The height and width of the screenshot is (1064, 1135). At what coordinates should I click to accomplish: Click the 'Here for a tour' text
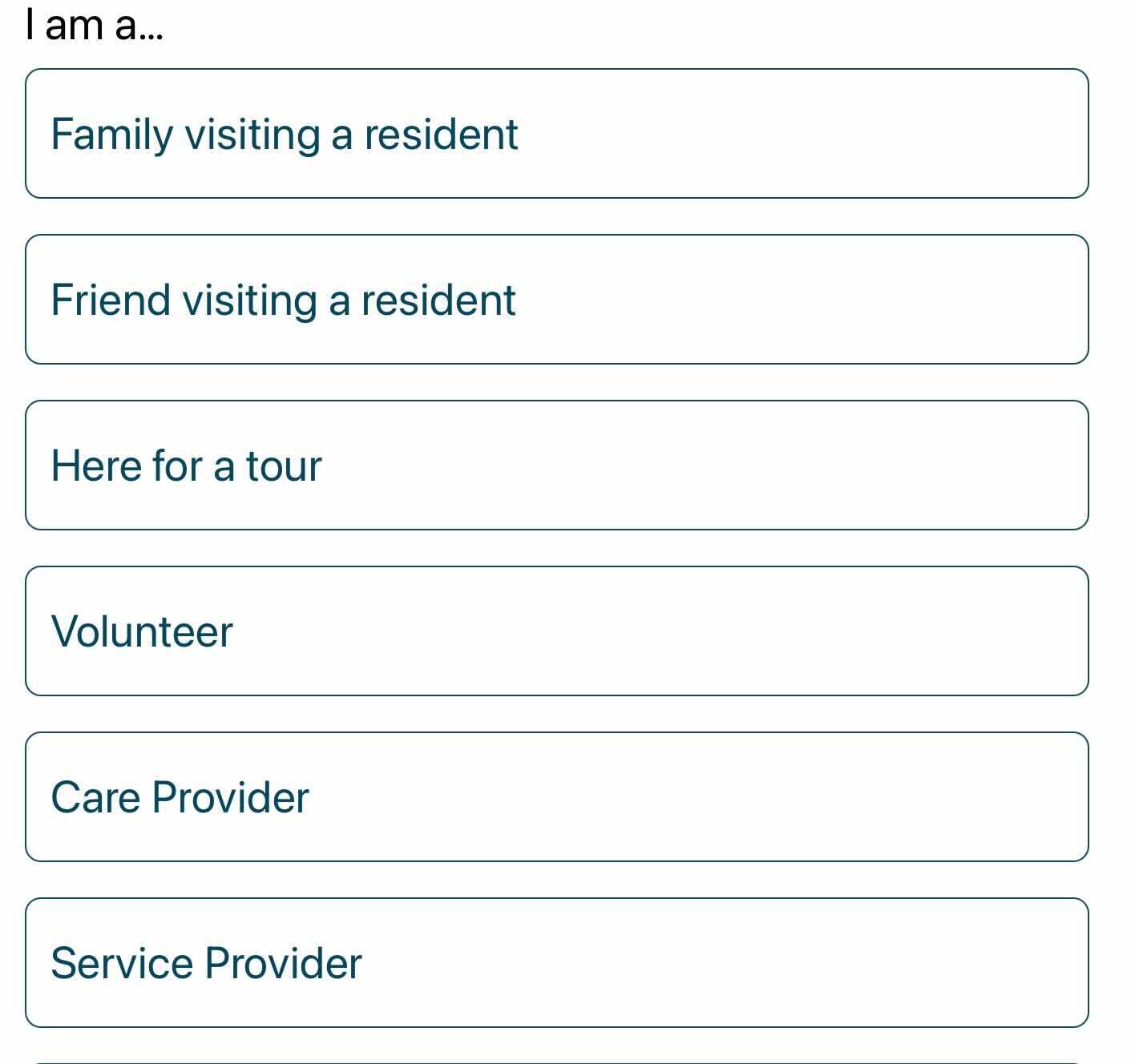point(186,465)
